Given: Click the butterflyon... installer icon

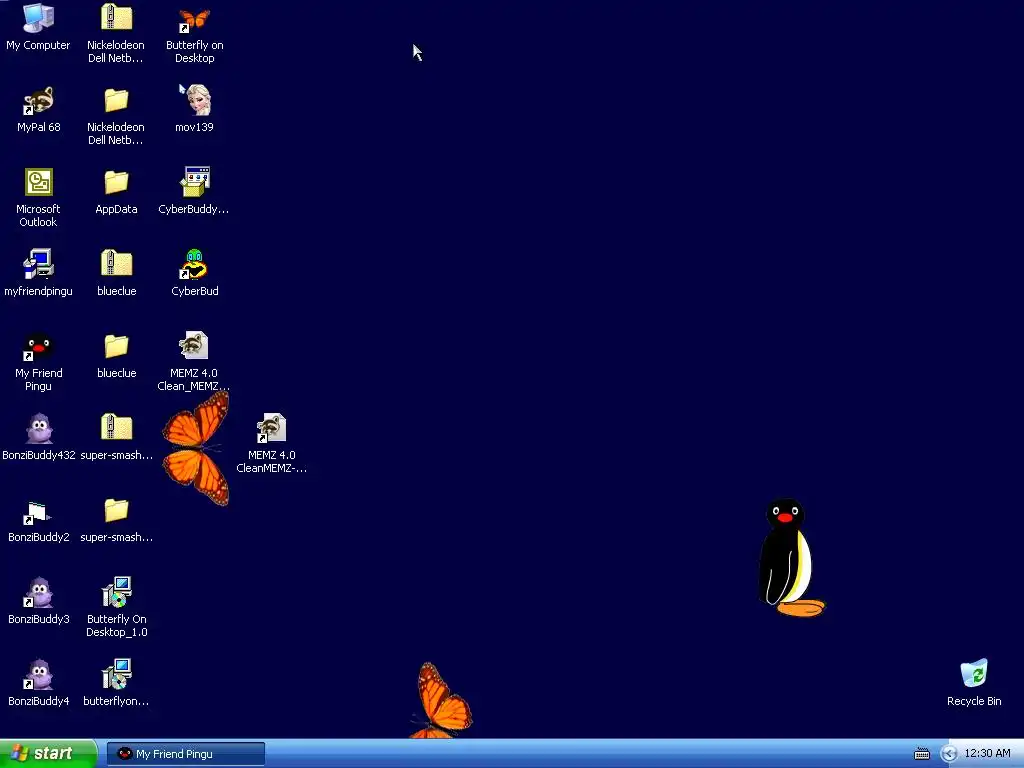Looking at the screenshot, I should 117,674.
